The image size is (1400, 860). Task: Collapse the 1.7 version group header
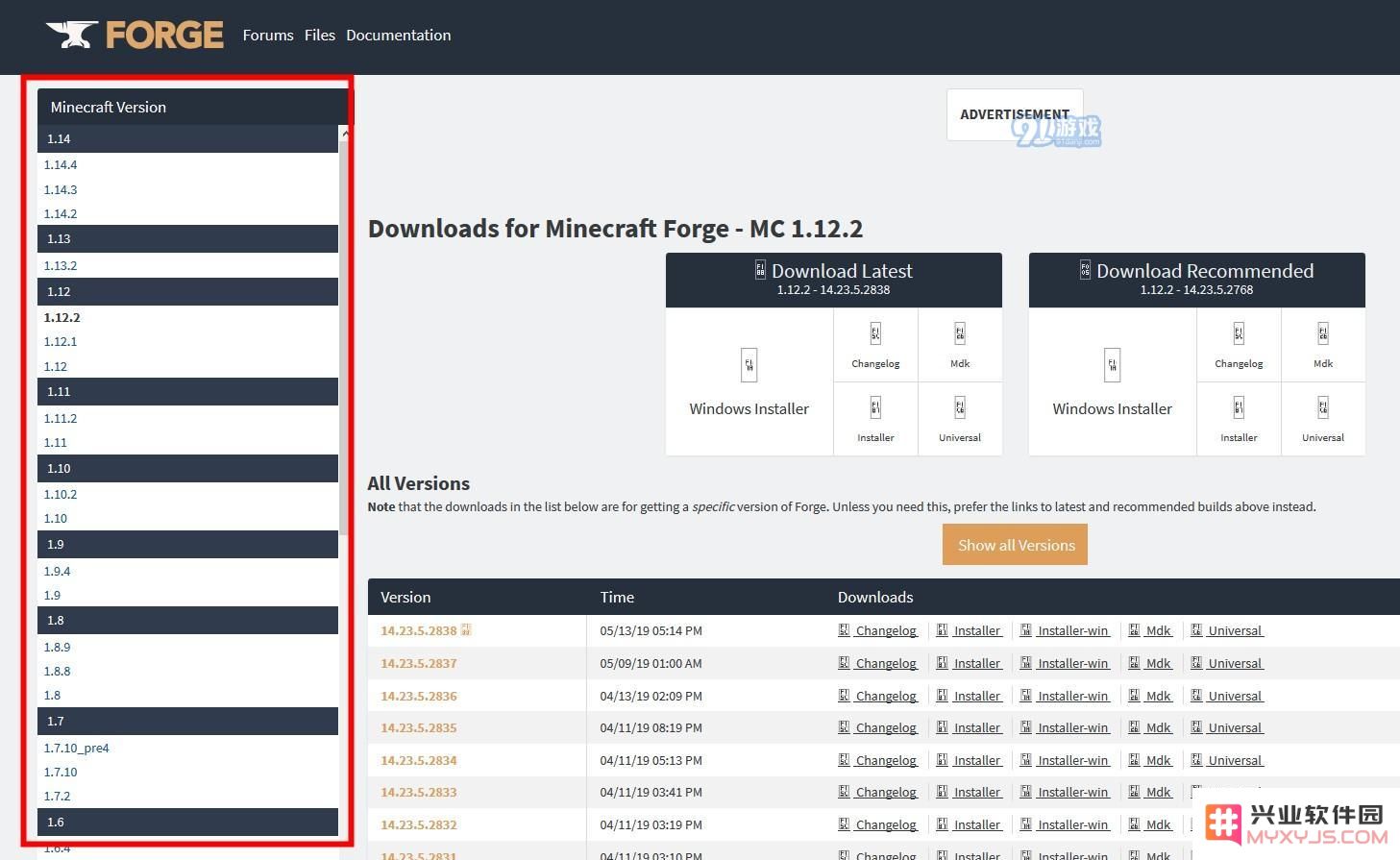click(188, 721)
